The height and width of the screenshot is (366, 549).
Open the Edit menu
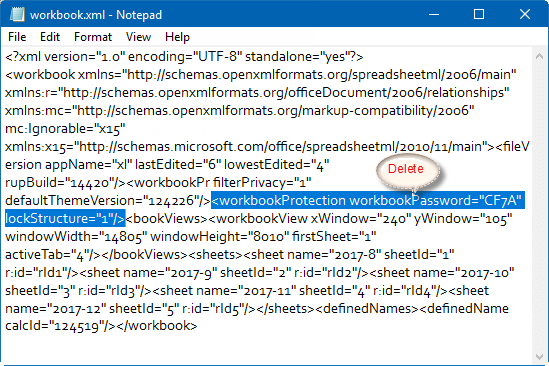(x=50, y=37)
